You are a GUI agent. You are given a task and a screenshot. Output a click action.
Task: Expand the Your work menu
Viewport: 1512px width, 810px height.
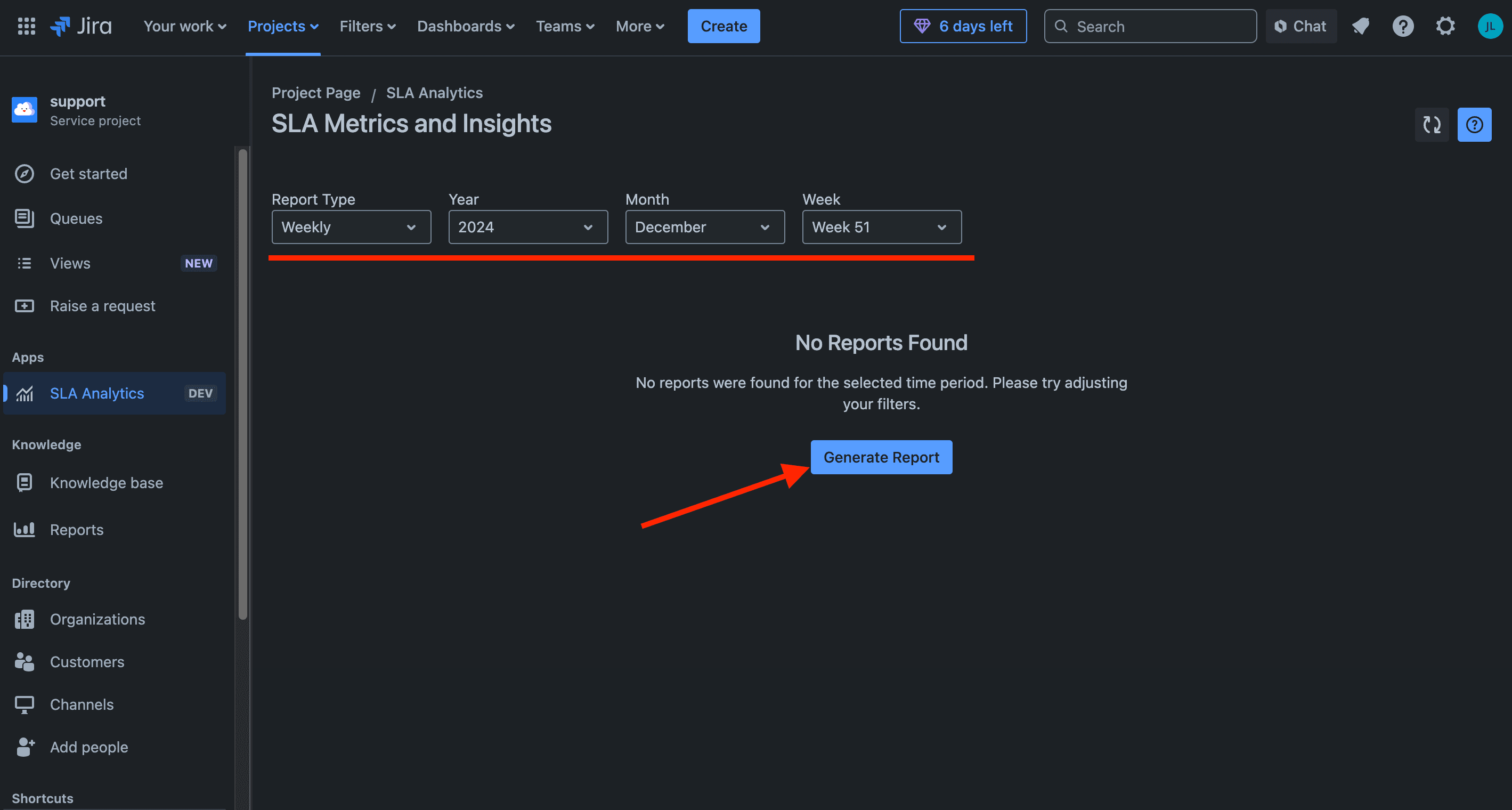click(x=185, y=27)
